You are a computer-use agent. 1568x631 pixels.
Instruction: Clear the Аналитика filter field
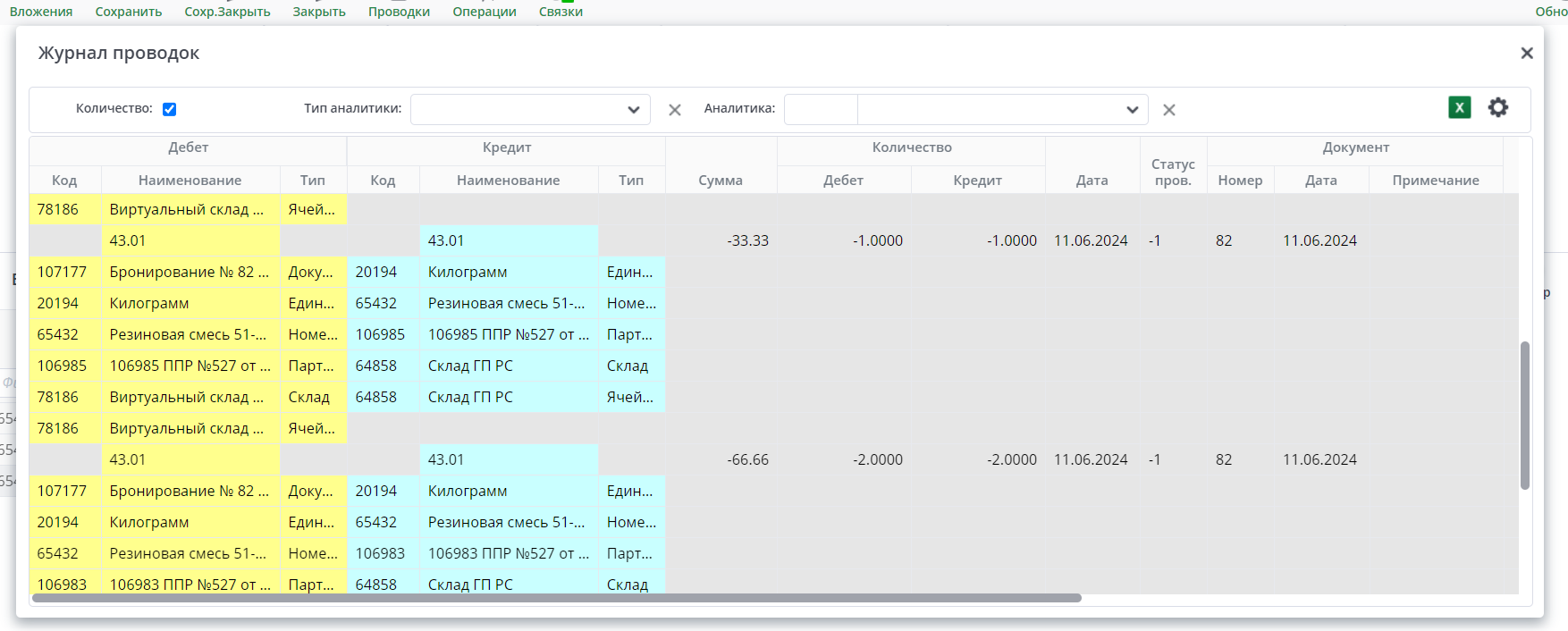(x=1168, y=110)
